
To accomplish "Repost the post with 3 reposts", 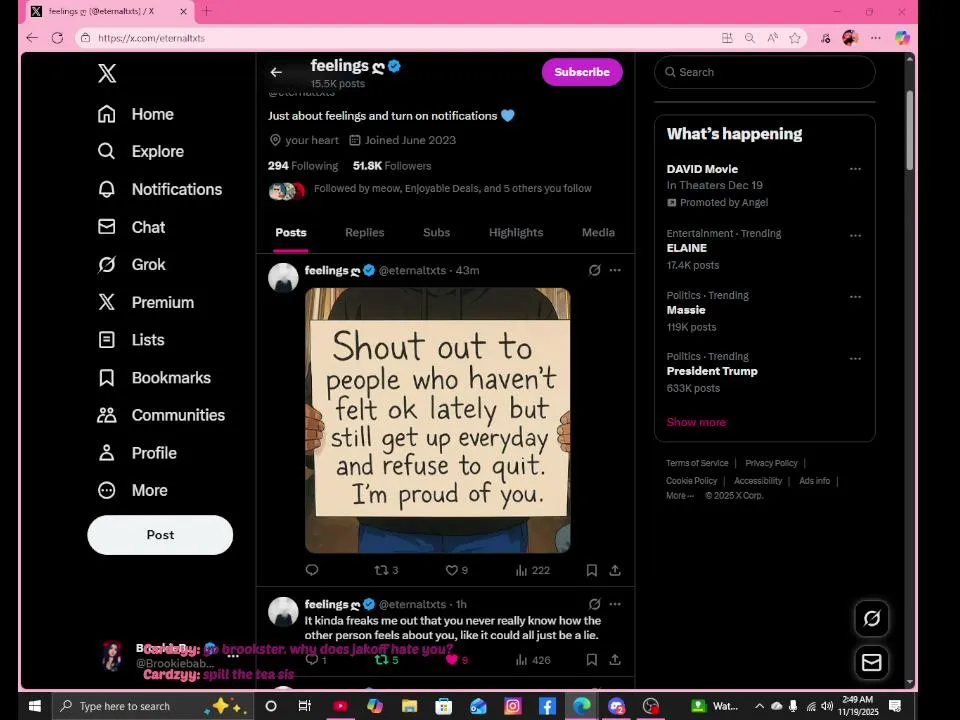I will pyautogui.click(x=386, y=570).
